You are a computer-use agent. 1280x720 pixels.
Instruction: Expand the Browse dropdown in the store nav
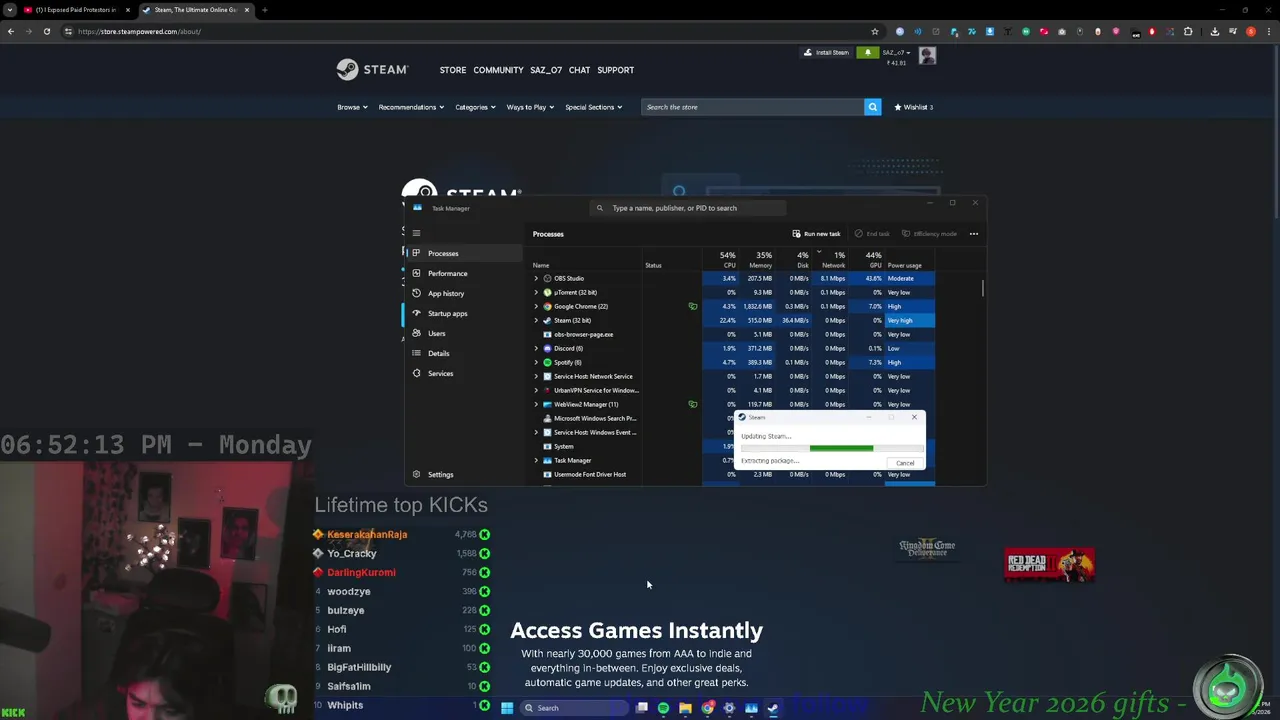coord(352,107)
